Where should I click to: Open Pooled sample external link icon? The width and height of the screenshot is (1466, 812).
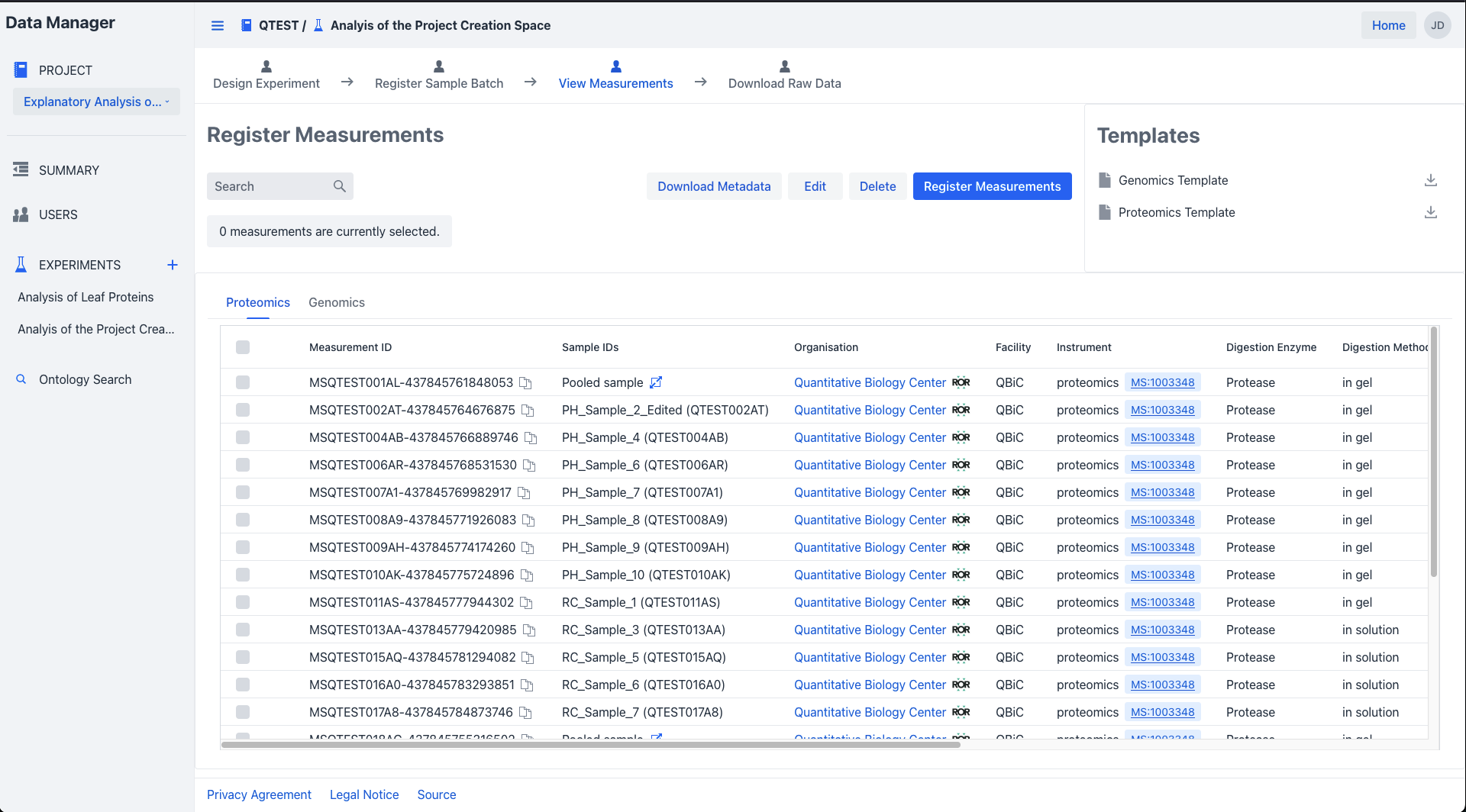[656, 382]
